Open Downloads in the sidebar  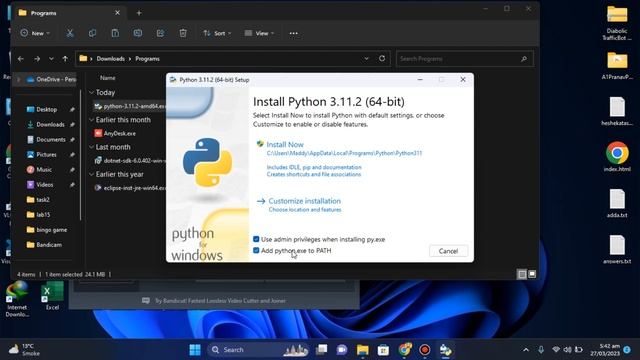[x=50, y=124]
